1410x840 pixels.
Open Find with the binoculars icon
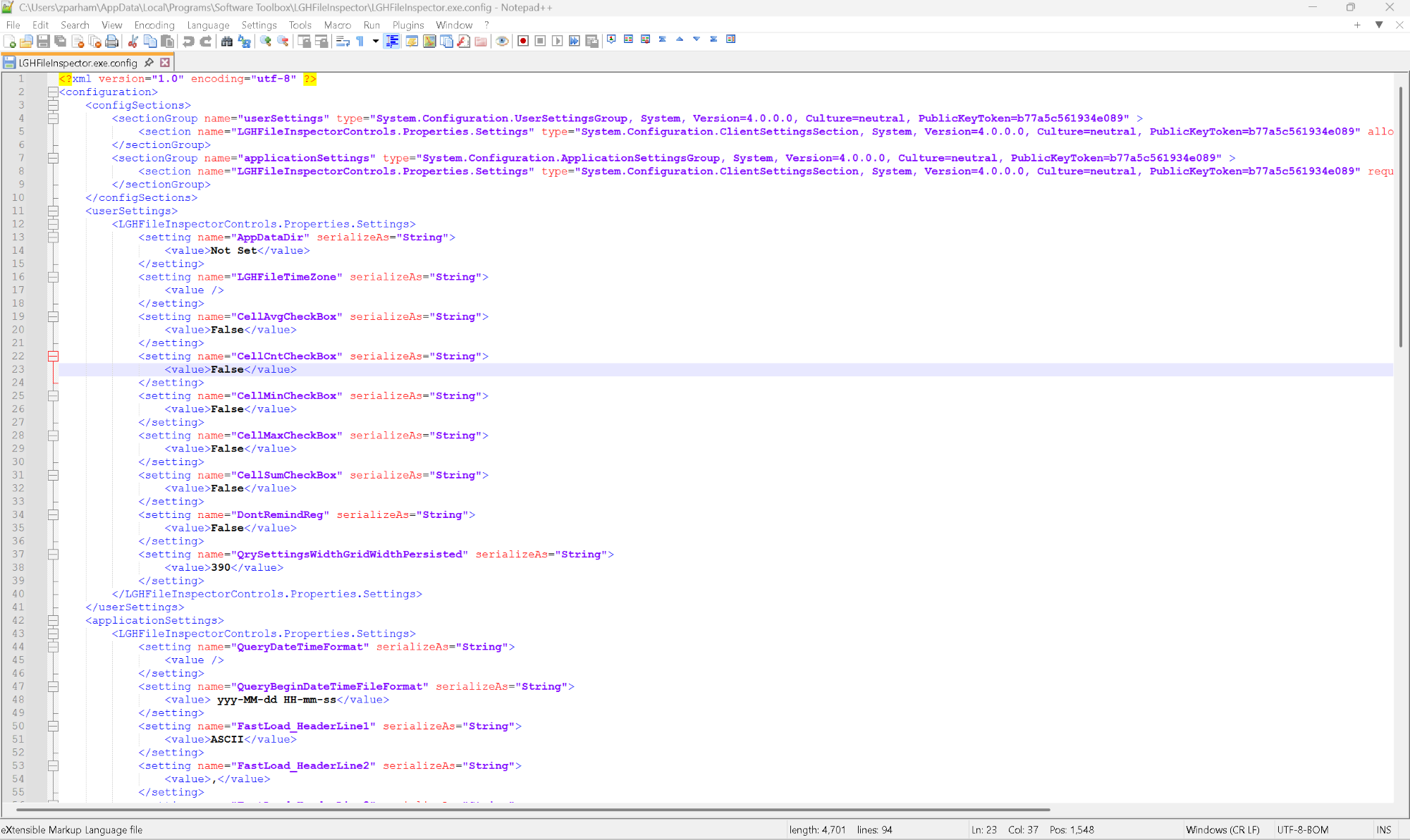click(x=227, y=41)
